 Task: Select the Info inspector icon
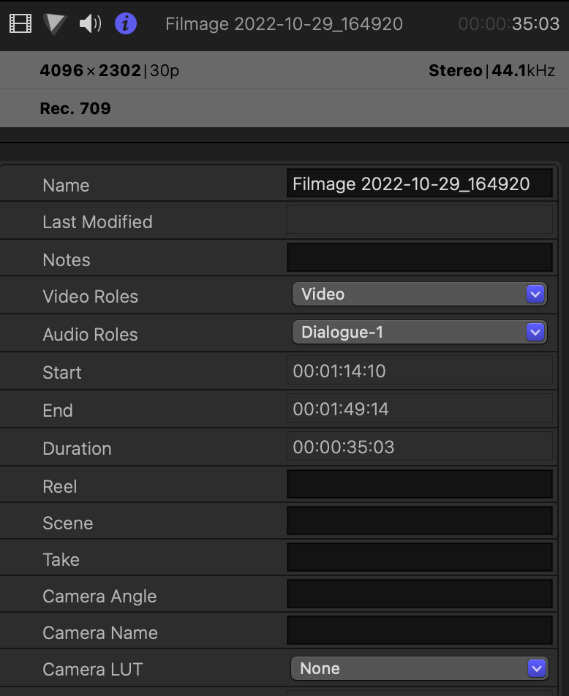tap(126, 24)
